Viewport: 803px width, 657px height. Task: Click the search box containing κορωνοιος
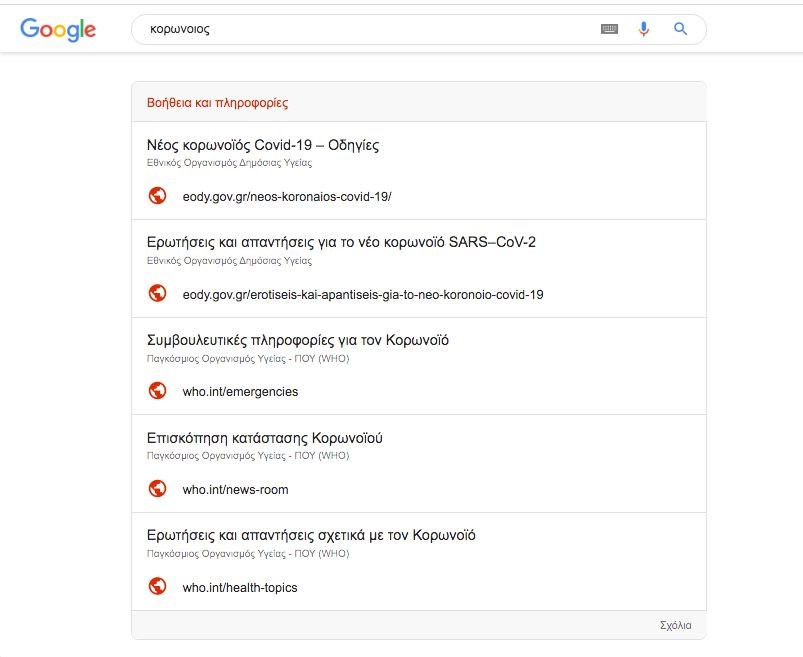point(360,30)
